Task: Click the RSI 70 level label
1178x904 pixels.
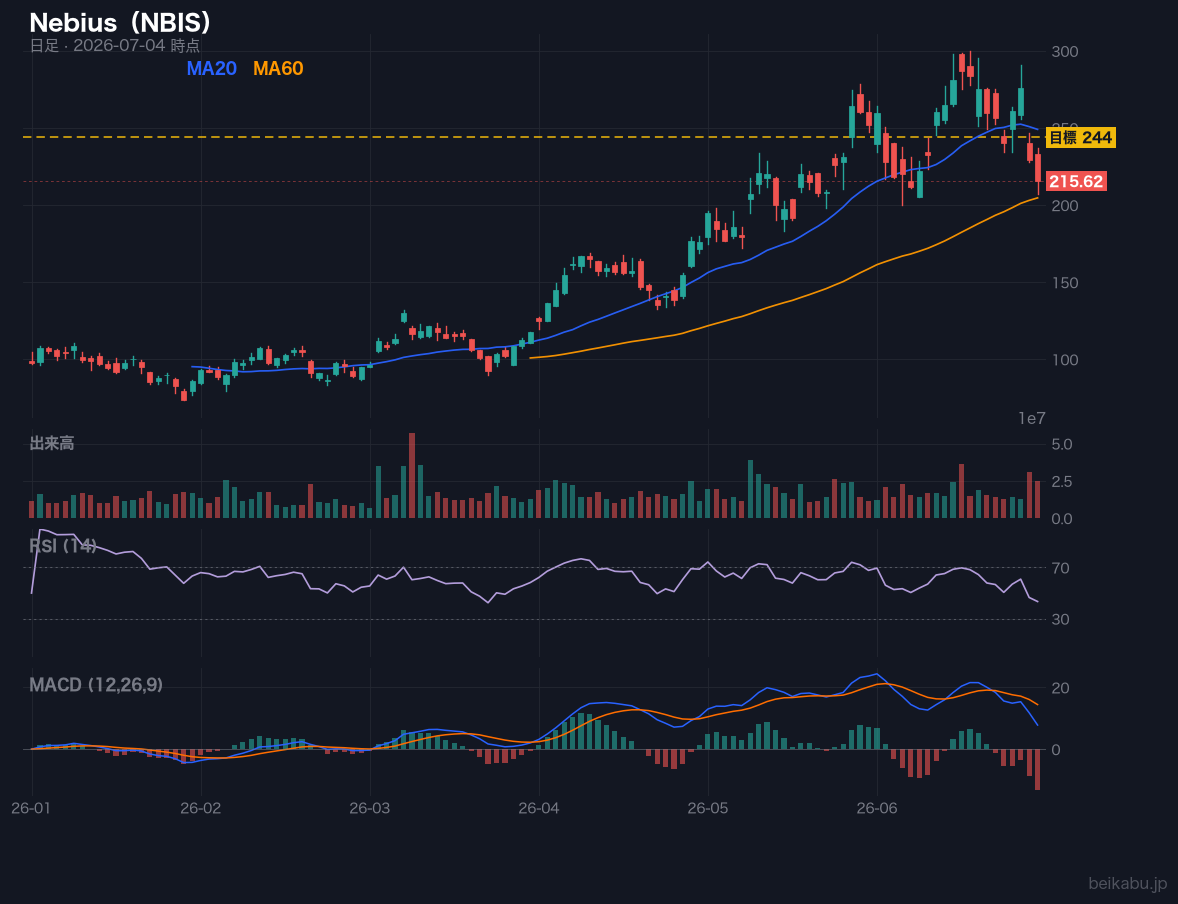Action: (1060, 568)
